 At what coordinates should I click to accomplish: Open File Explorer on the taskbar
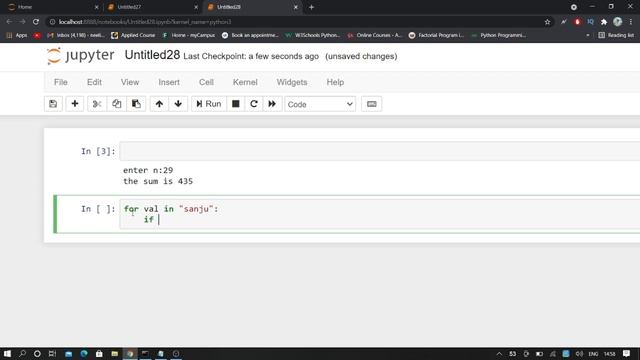click(115, 353)
